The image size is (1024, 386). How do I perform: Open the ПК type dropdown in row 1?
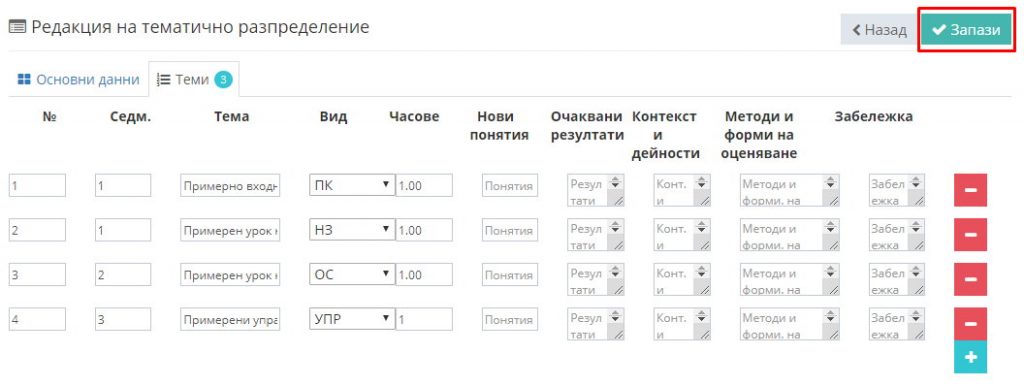tap(352, 185)
